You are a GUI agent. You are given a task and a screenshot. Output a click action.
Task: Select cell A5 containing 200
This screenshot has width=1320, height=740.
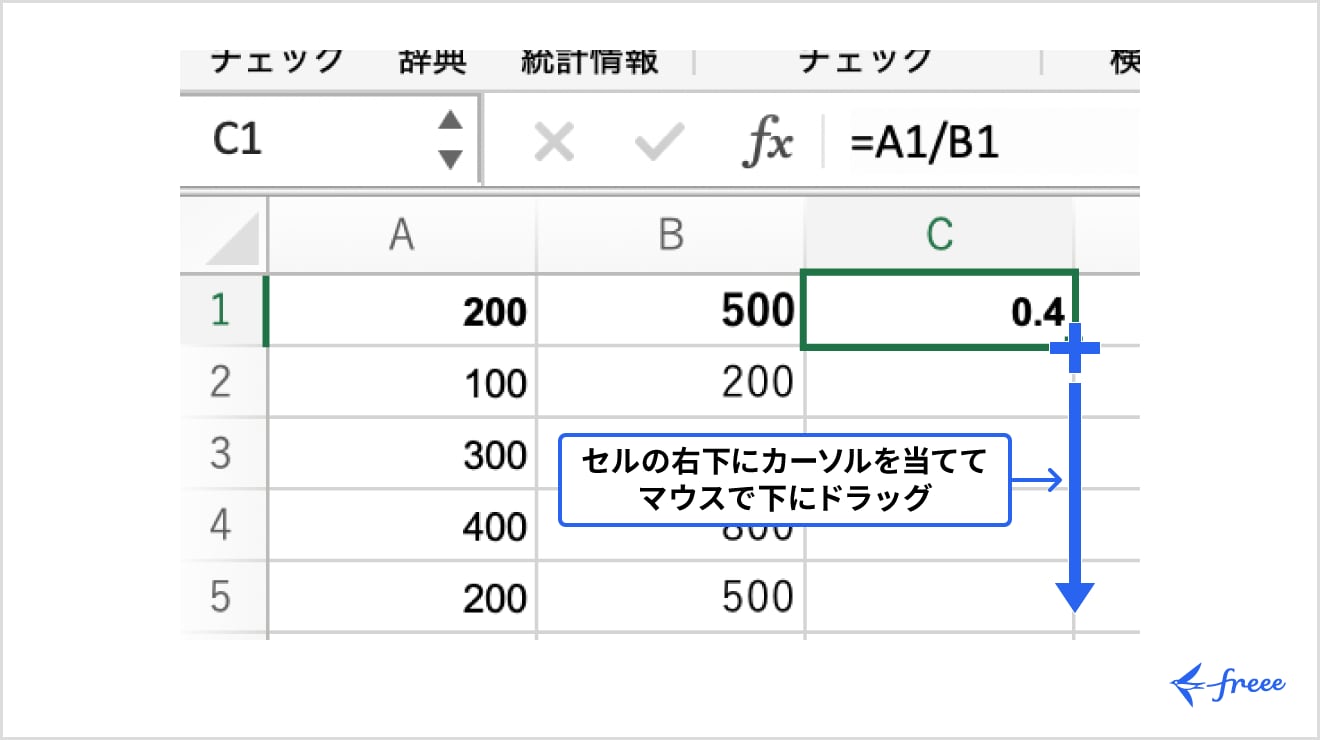tap(400, 597)
